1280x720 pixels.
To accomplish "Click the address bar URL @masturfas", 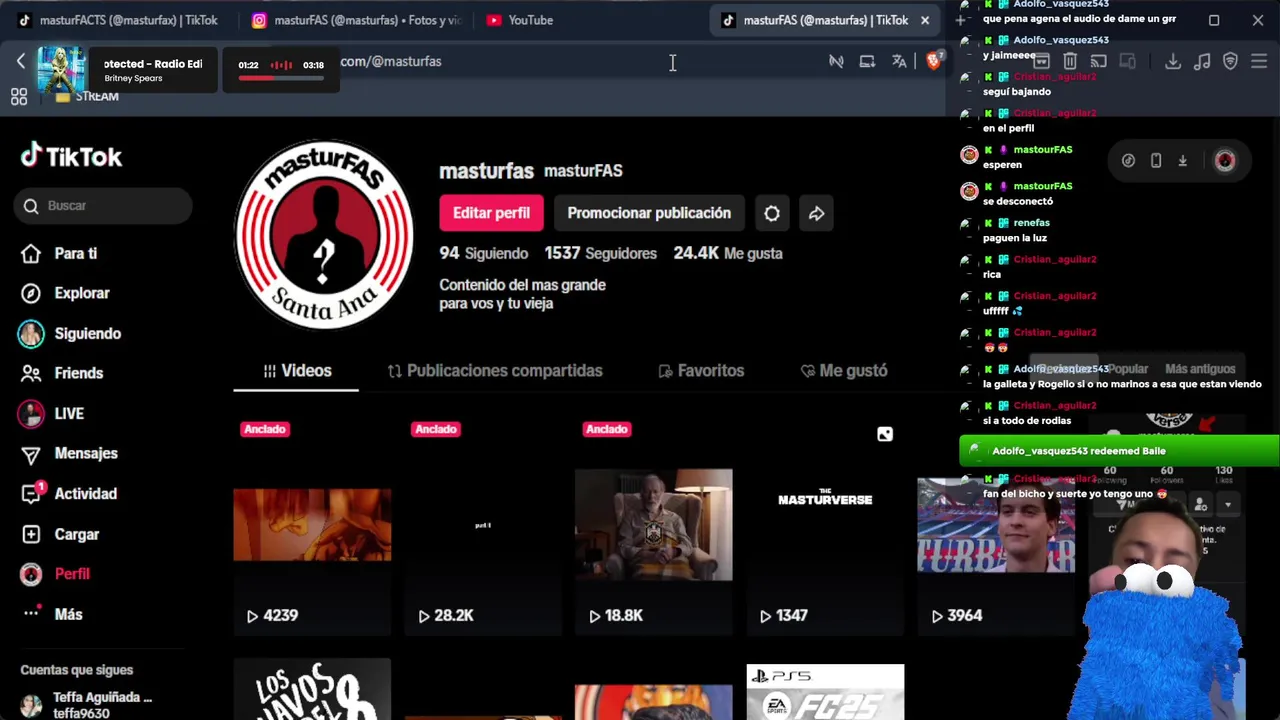I will click(x=391, y=61).
